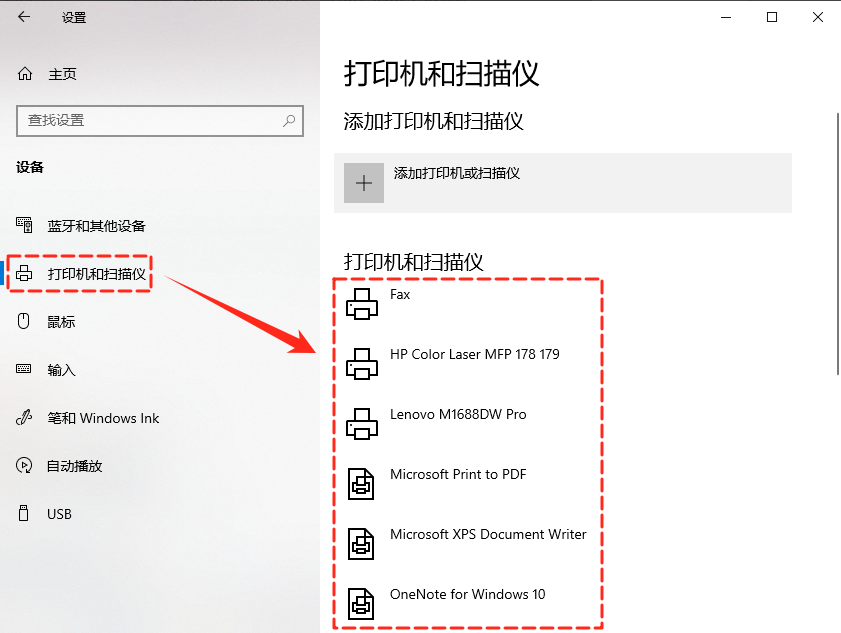Viewport: 841px width, 633px height.
Task: Click the HP Color Laser MFP printer icon
Action: click(x=362, y=364)
